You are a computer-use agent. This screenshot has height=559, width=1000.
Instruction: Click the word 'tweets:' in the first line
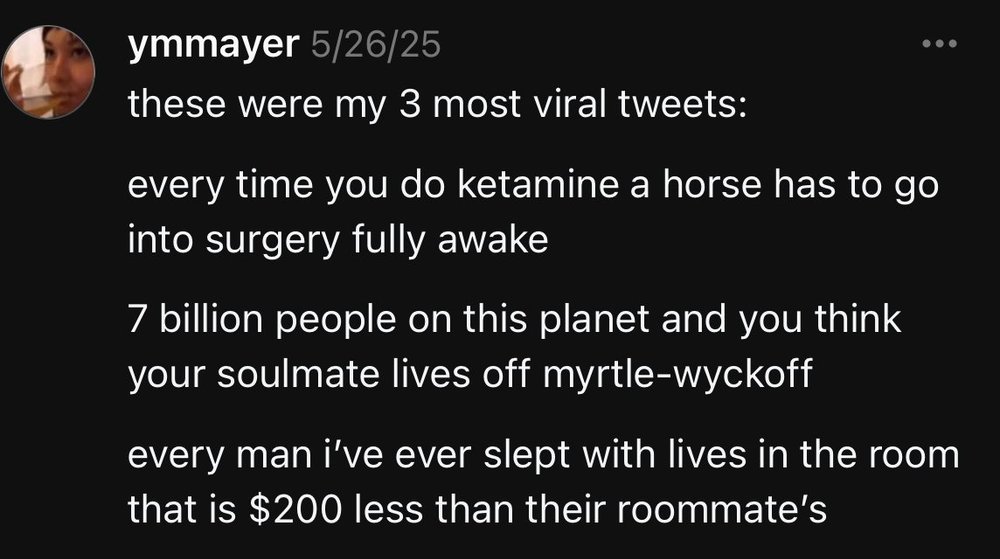coord(682,104)
